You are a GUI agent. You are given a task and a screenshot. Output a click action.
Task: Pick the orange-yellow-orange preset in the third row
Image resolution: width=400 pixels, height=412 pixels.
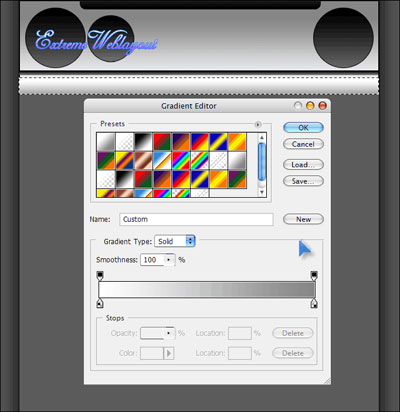219,179
